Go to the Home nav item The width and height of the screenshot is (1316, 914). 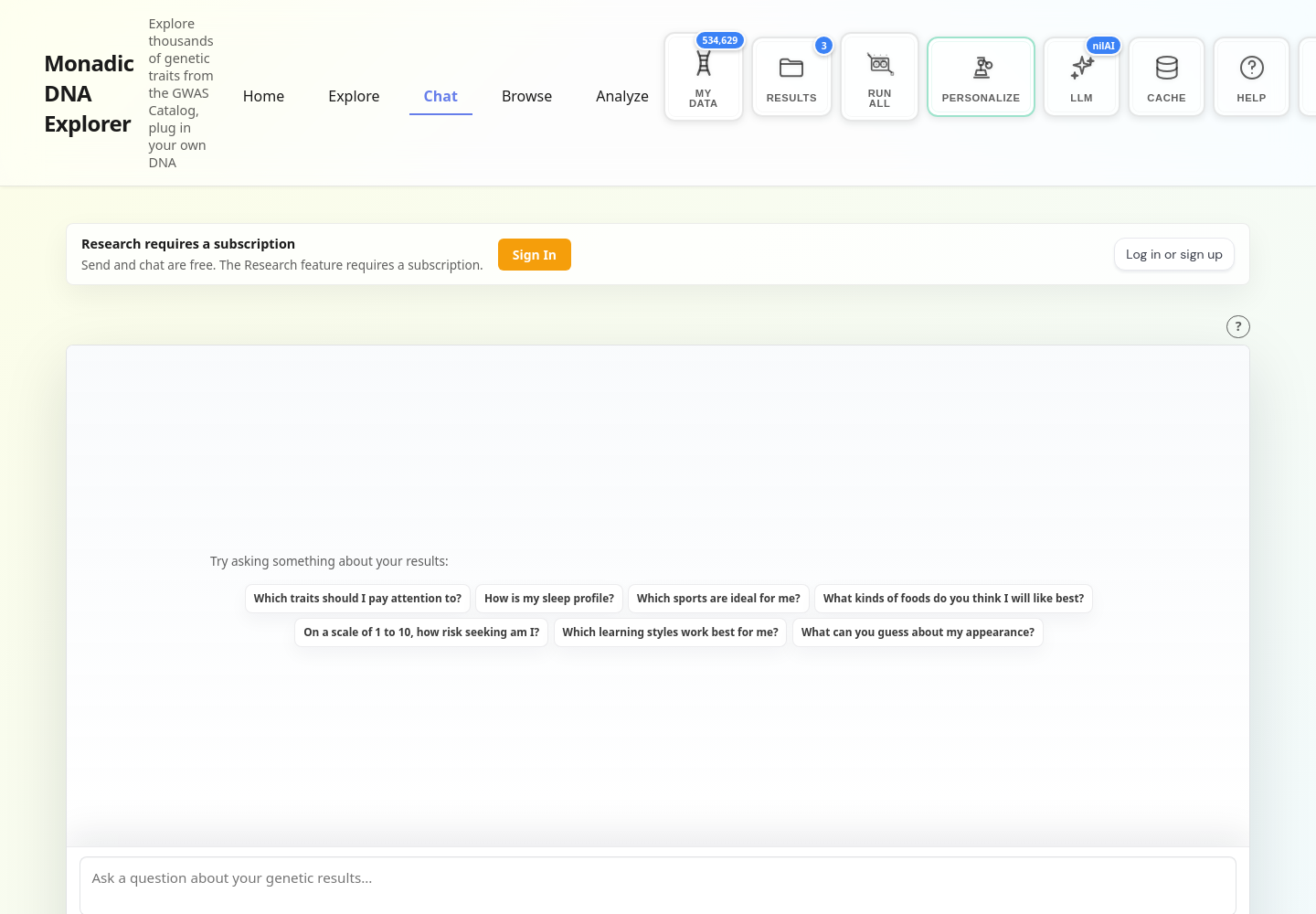(x=263, y=96)
